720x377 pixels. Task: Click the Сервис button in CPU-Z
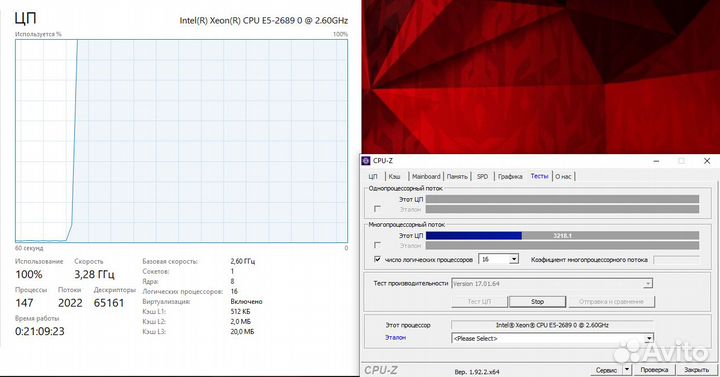(606, 370)
